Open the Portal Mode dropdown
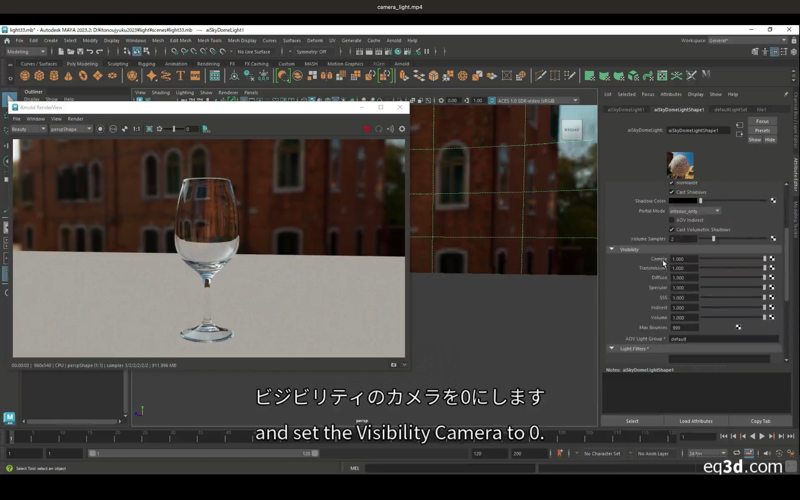Viewport: 800px width, 500px height. 694,210
